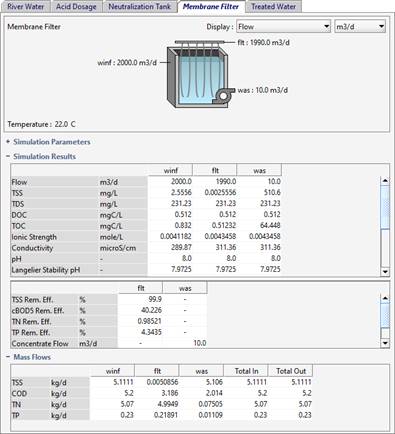Click the TN flt mass value 4.9949
The width and height of the screenshot is (395, 434).
pos(168,404)
